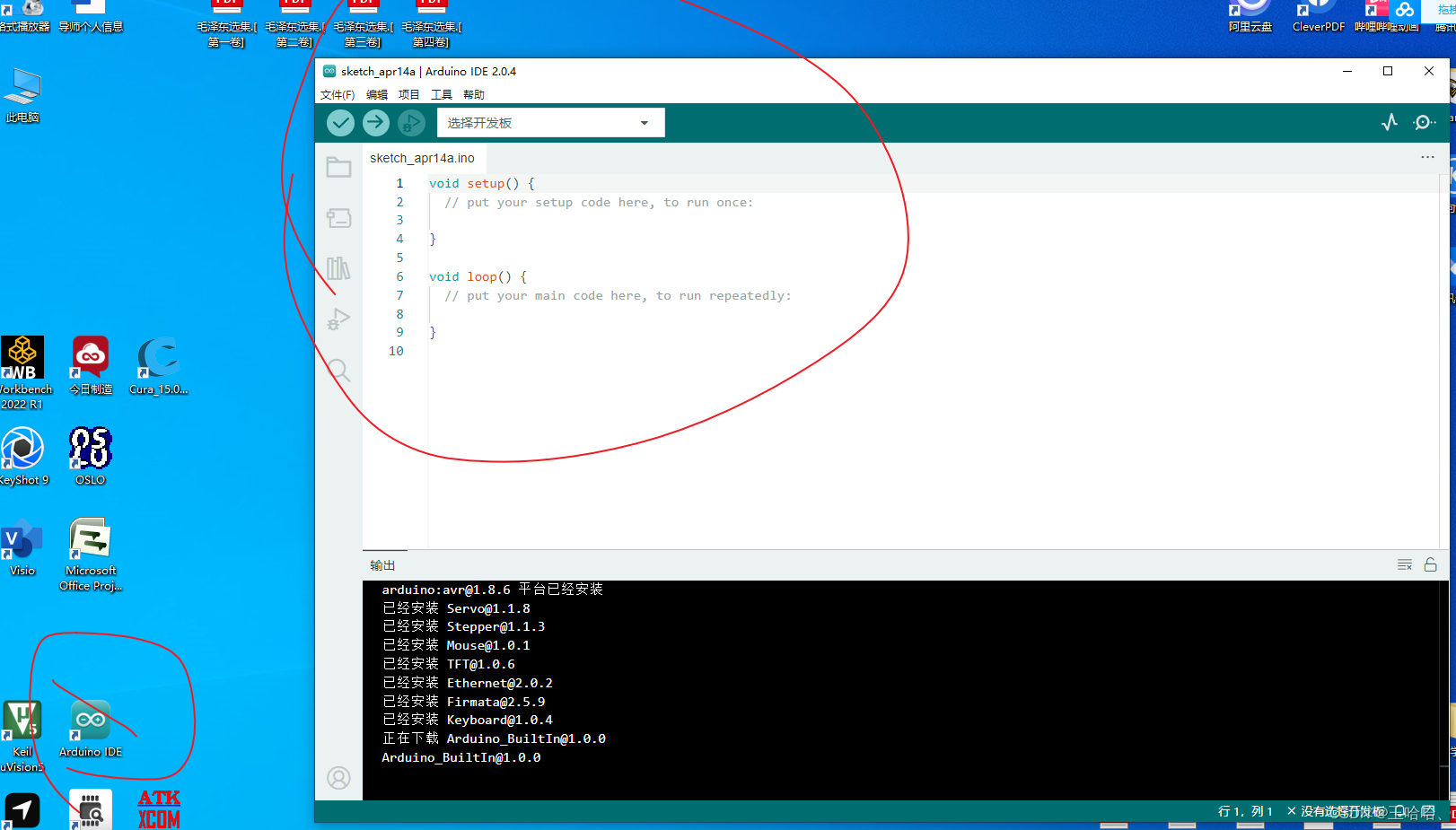
Task: Click the Verify checkmark button
Action: pos(340,123)
